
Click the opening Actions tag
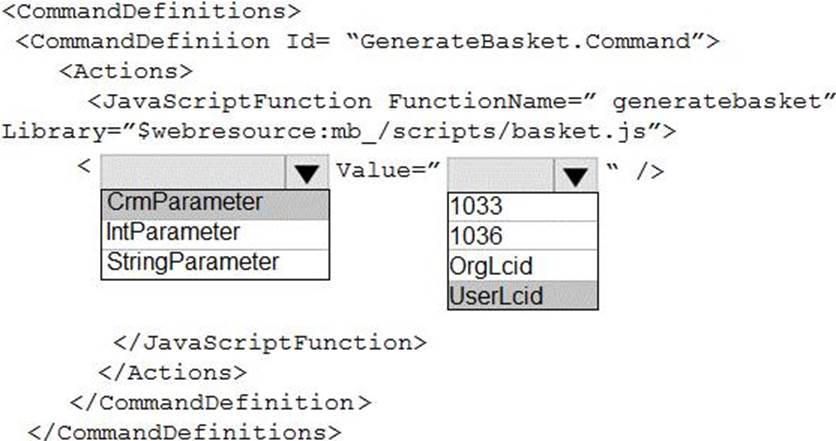coord(125,72)
